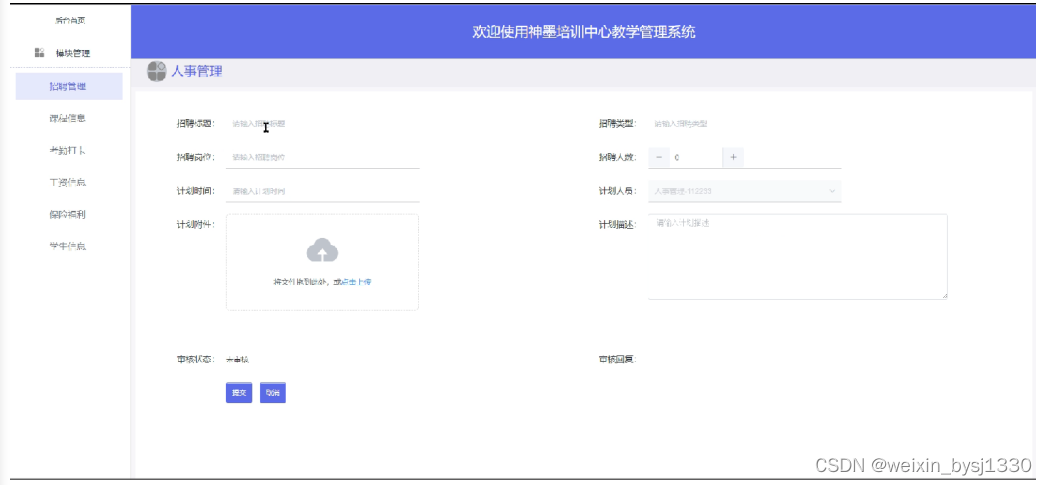Open 保险福利 in the sidebar

pyautogui.click(x=68, y=214)
